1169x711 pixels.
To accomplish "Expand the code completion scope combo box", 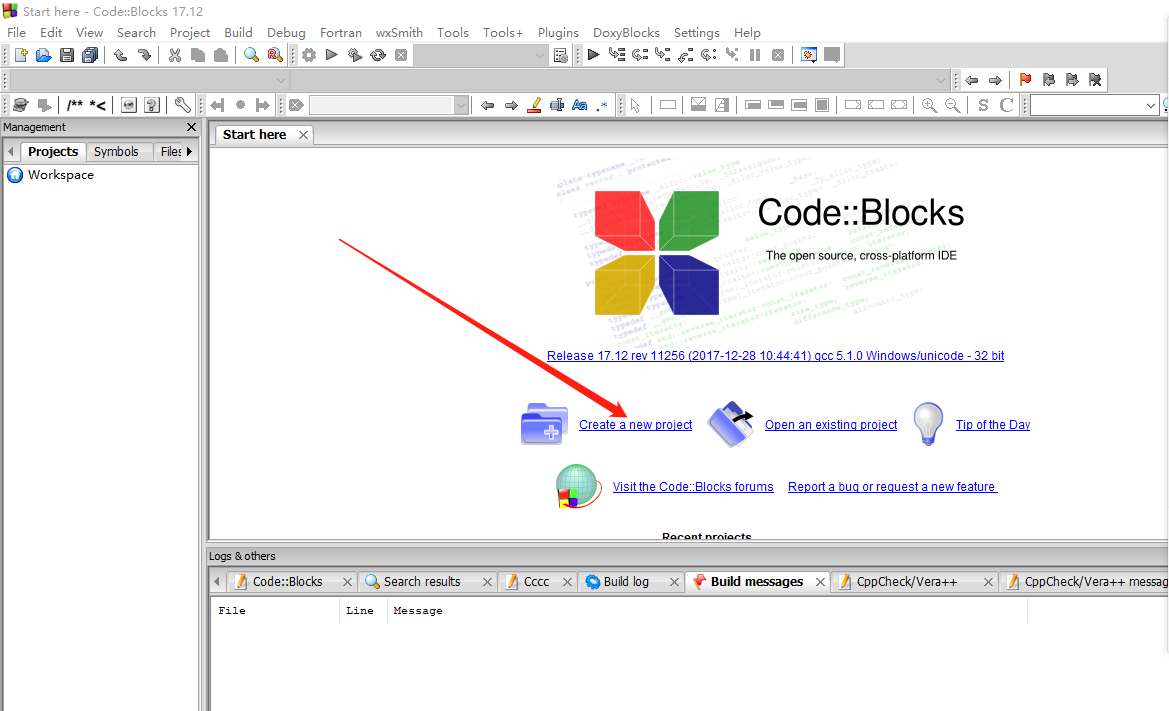I will 280,80.
